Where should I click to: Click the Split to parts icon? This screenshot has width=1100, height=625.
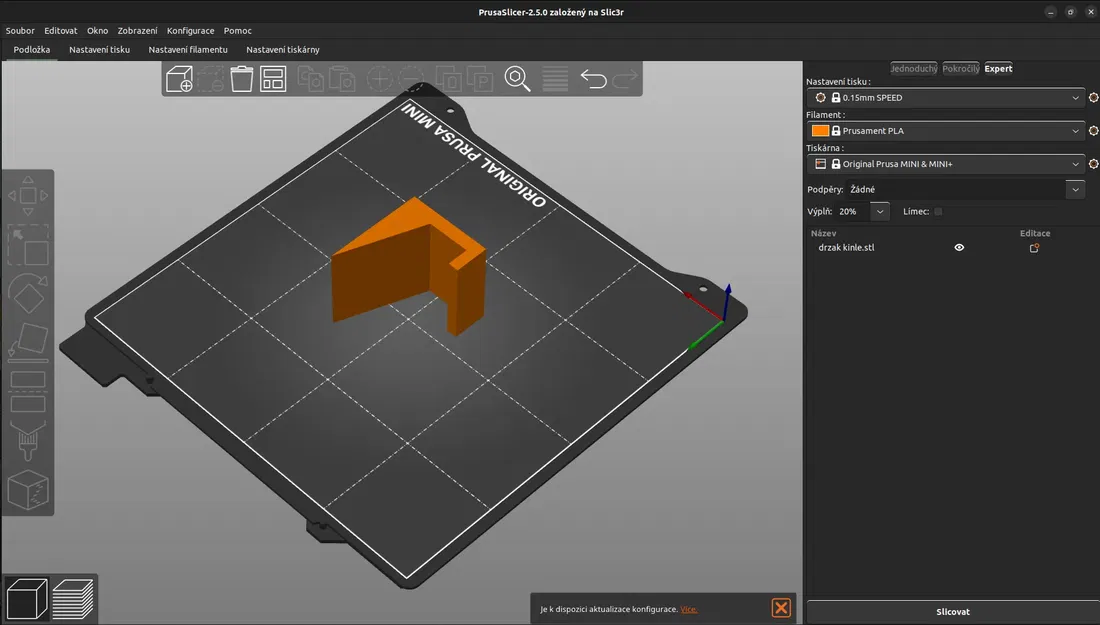click(480, 79)
